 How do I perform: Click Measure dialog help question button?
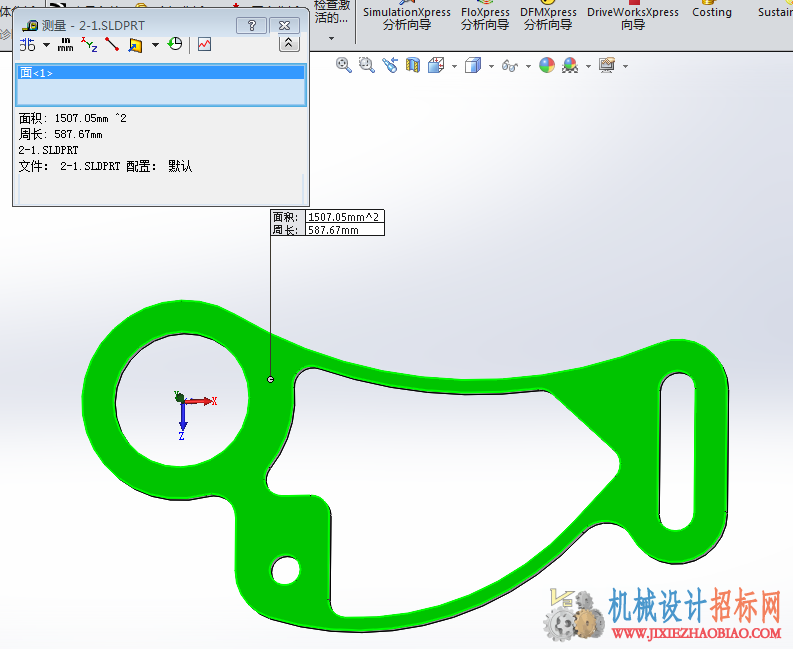tap(251, 25)
